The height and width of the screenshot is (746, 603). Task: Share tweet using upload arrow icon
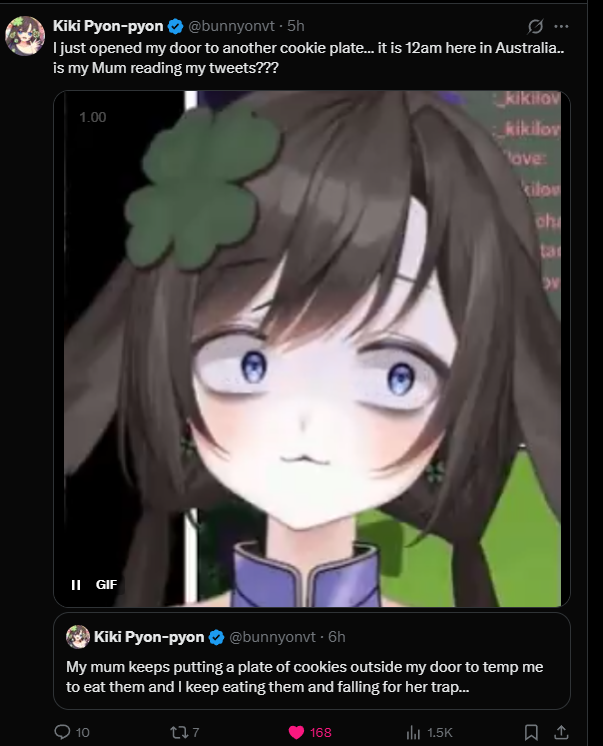562,732
